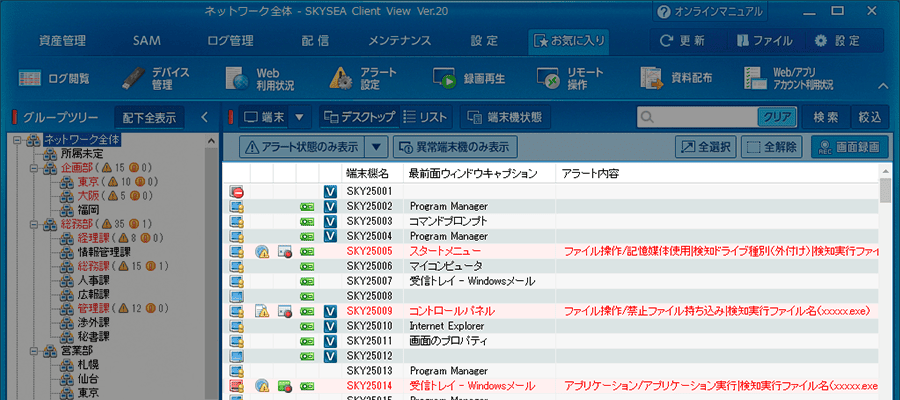Open アラート状態のみ表示 dropdown arrow
This screenshot has height=400, width=900.
(x=376, y=147)
